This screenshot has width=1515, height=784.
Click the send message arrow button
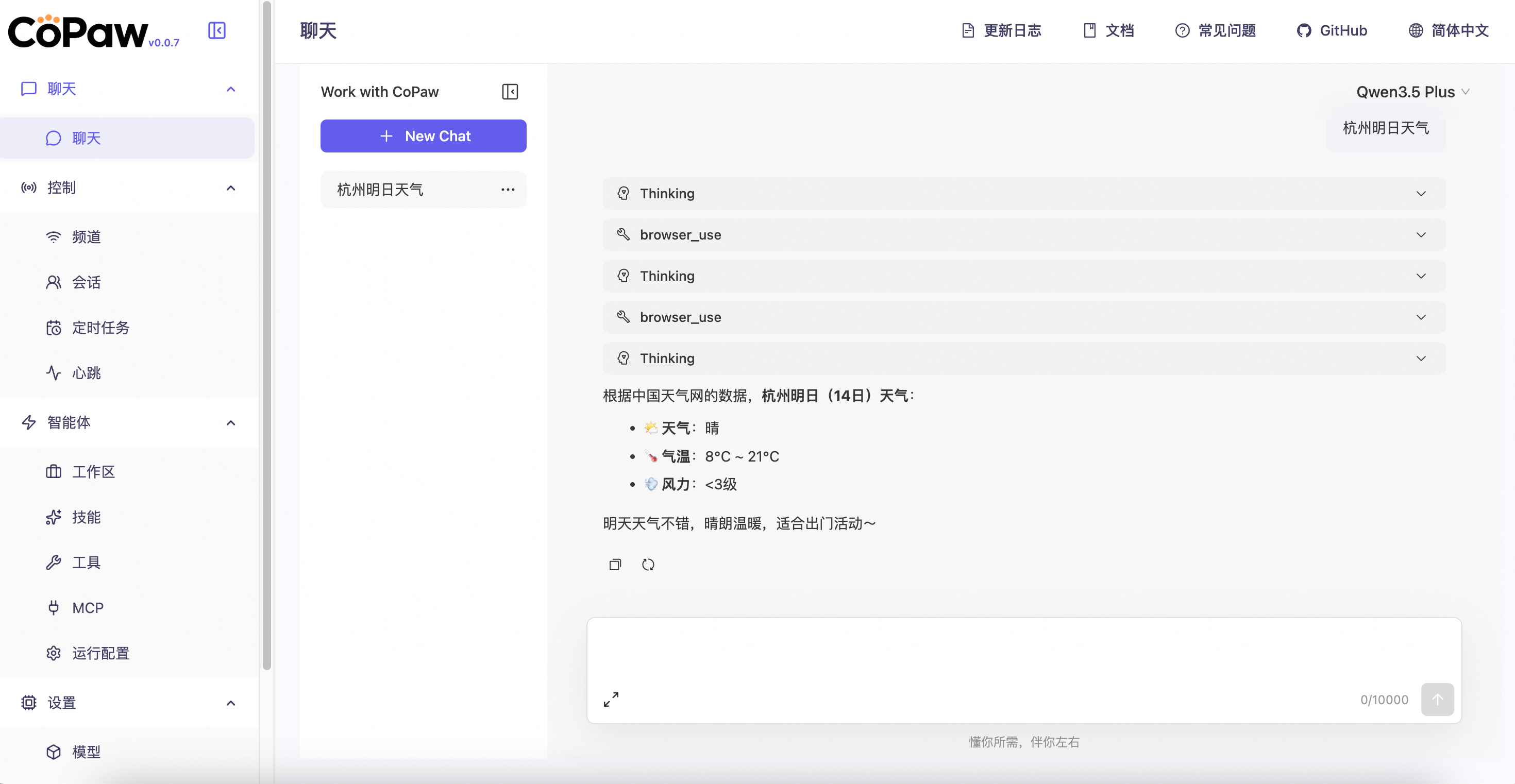coord(1436,699)
